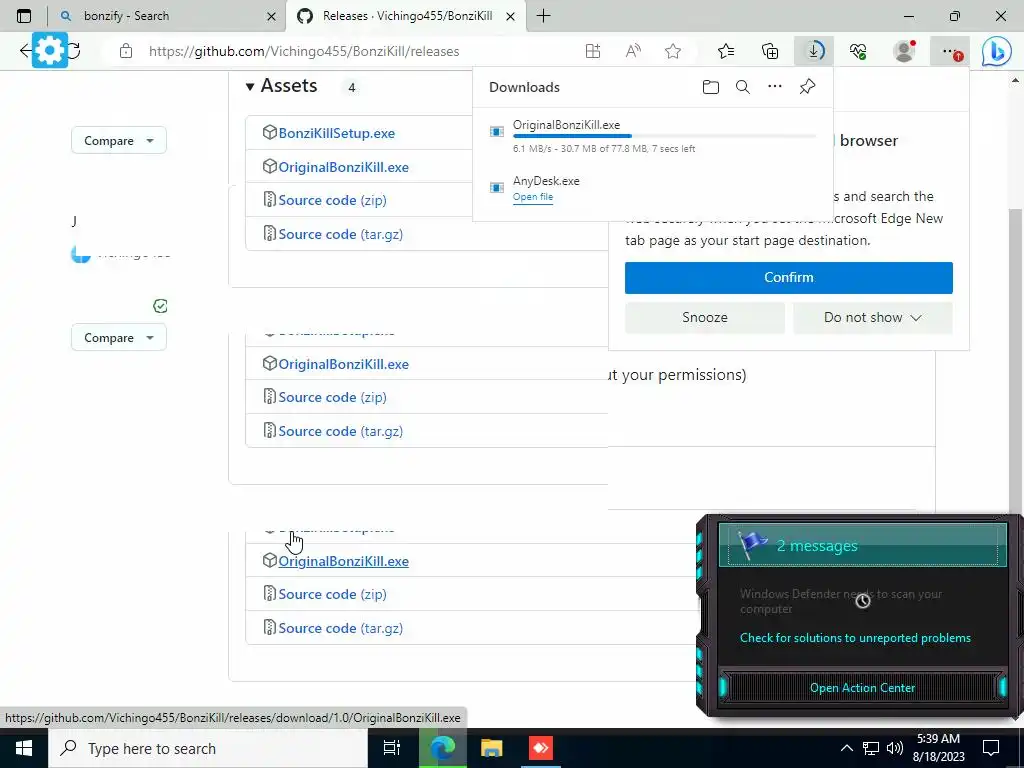
Task: Open Task View on the taskbar
Action: click(392, 748)
